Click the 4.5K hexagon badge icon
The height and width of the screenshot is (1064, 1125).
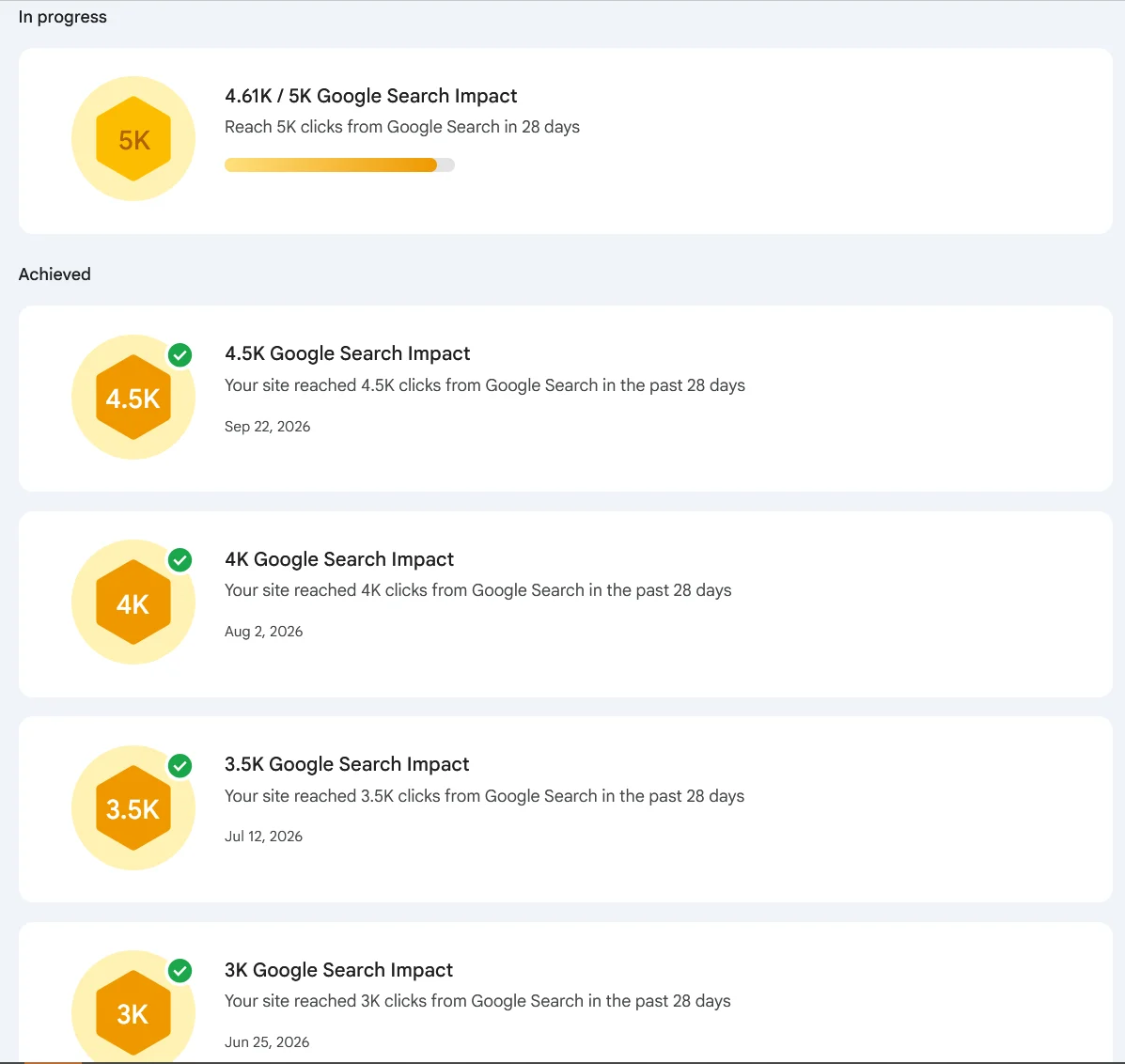(133, 397)
